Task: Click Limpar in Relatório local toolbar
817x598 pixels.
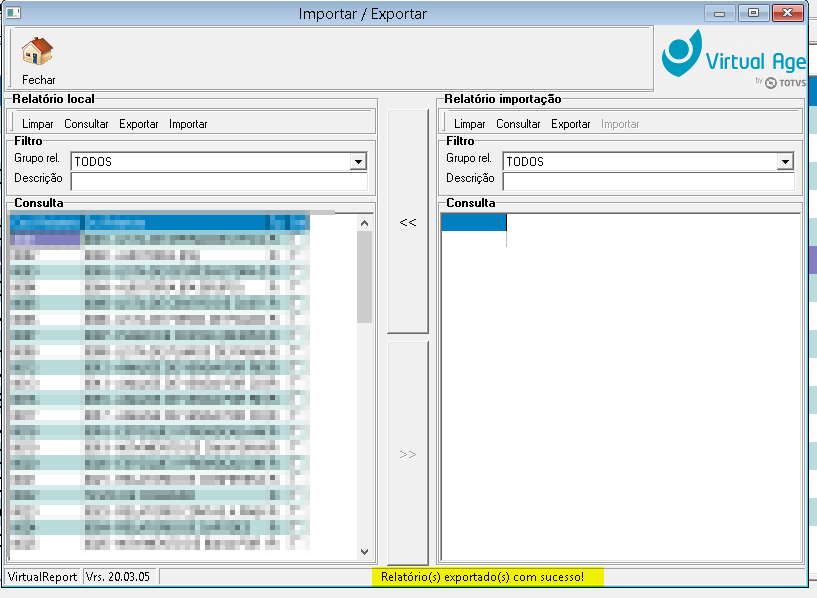Action: 38,124
